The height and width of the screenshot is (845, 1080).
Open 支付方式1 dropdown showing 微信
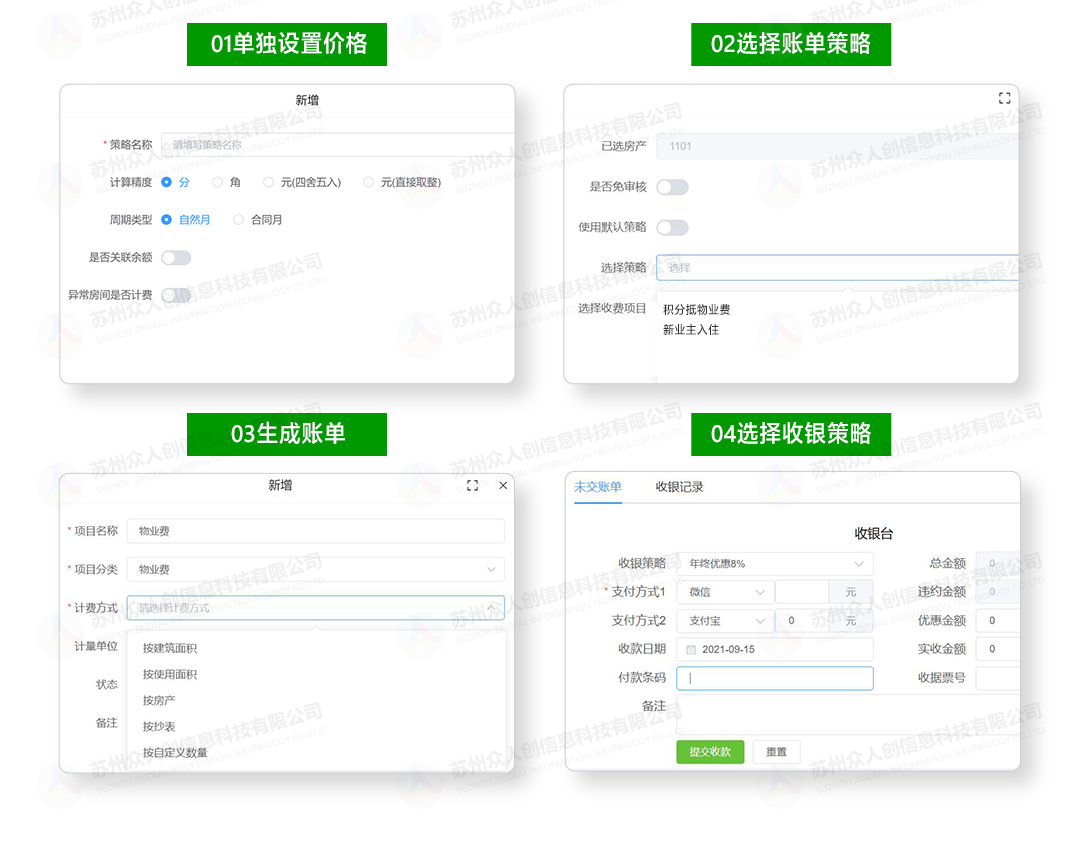coord(724,592)
